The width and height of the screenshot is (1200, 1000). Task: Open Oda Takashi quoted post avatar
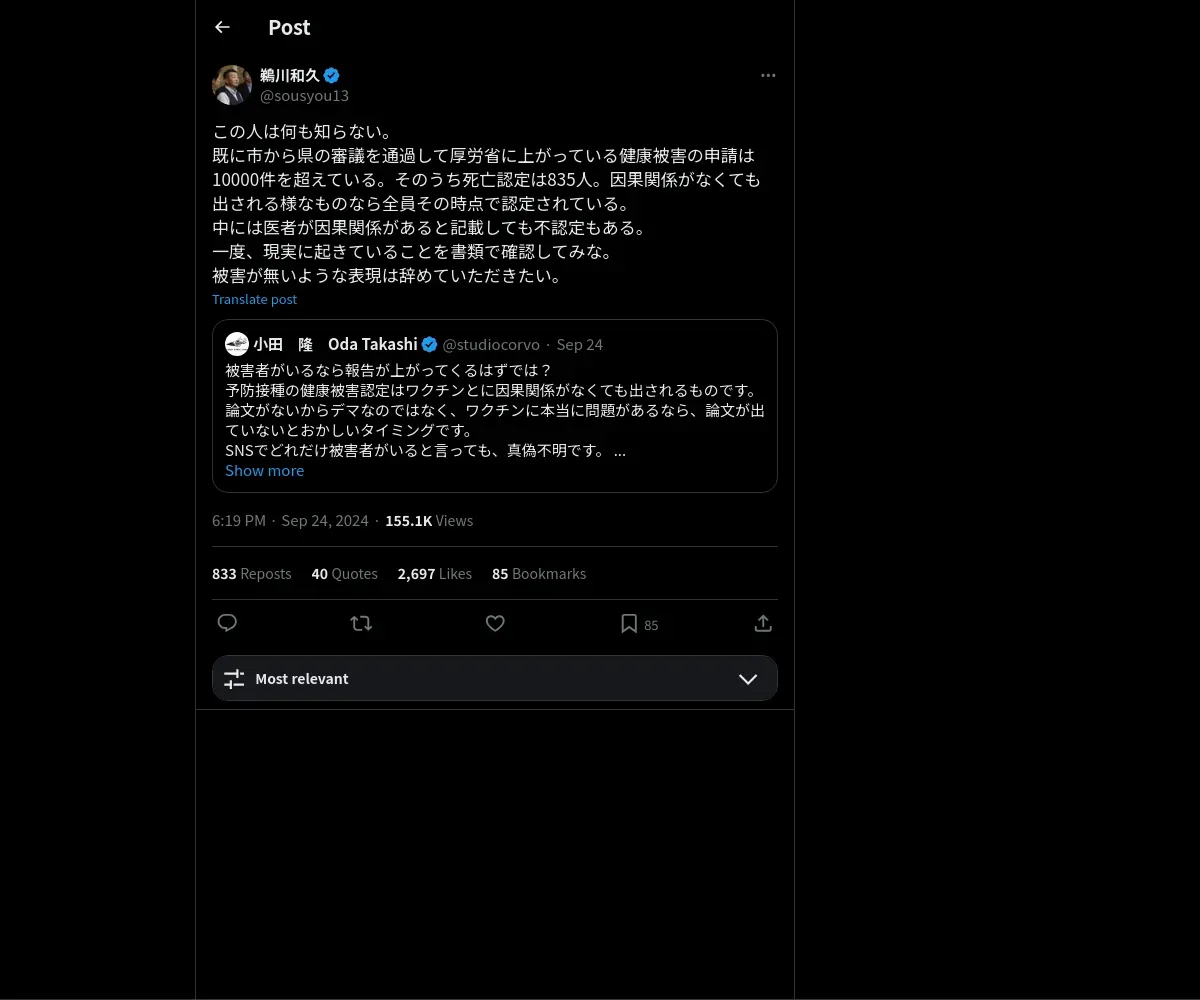click(237, 344)
